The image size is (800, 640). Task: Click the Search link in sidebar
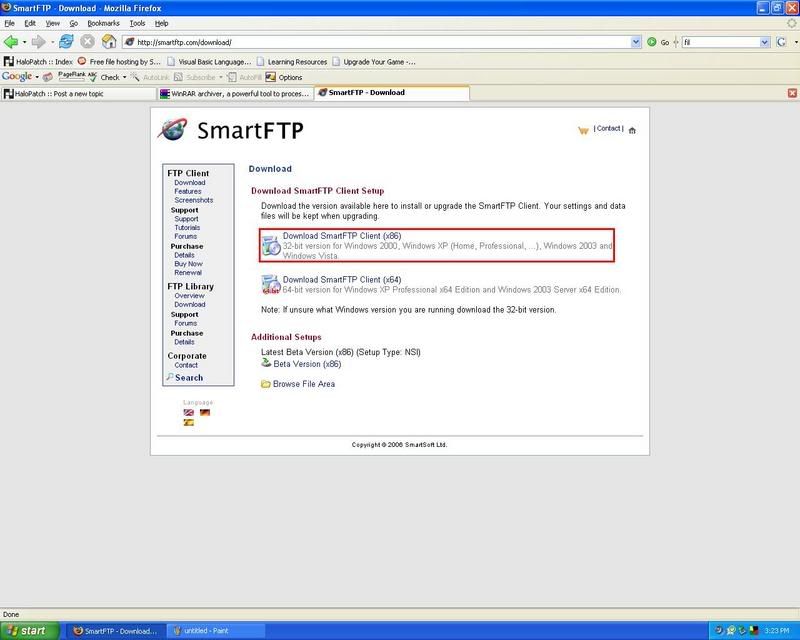189,378
